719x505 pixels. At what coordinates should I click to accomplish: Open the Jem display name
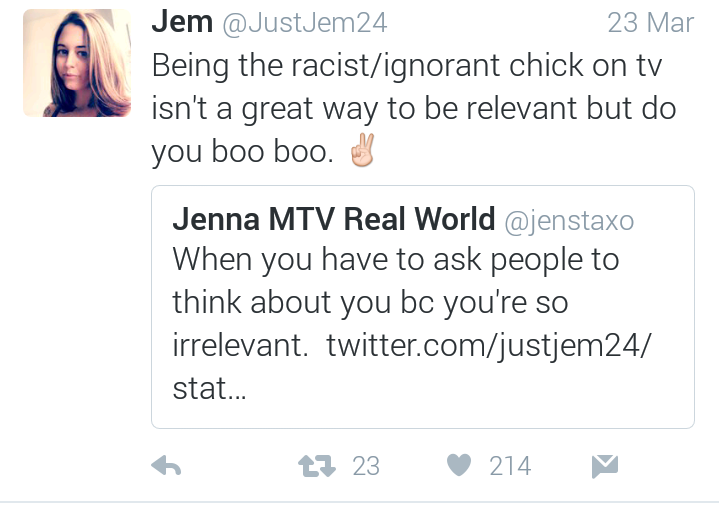(x=182, y=22)
